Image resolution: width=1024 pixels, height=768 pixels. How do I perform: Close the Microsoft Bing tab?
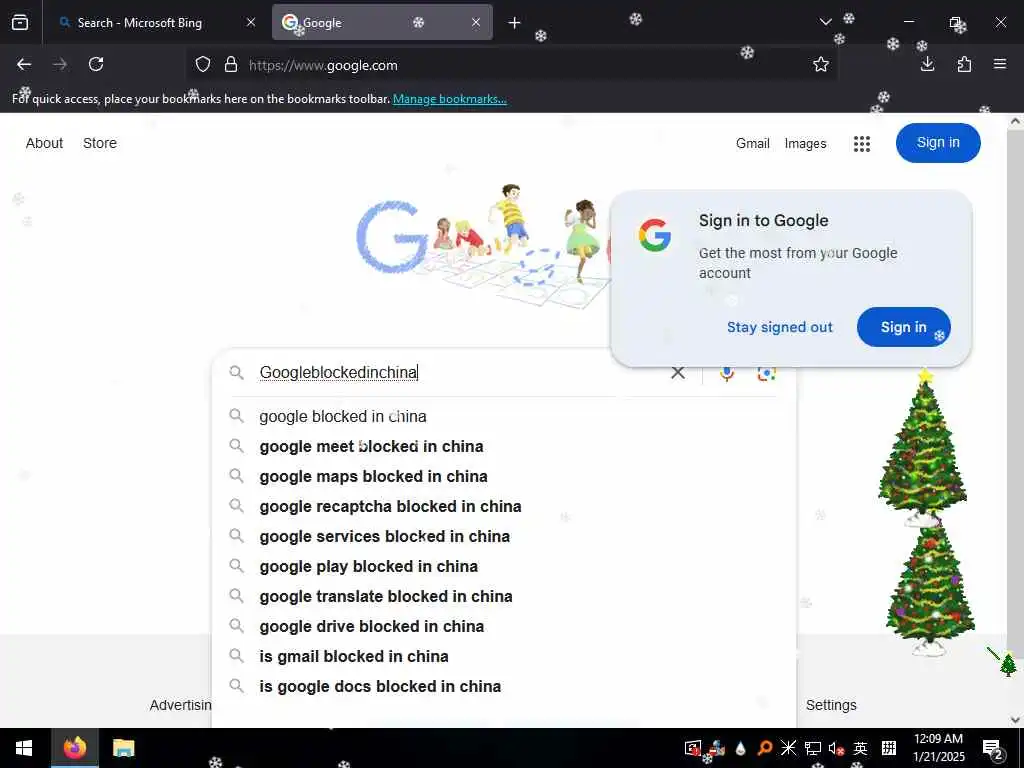(251, 22)
